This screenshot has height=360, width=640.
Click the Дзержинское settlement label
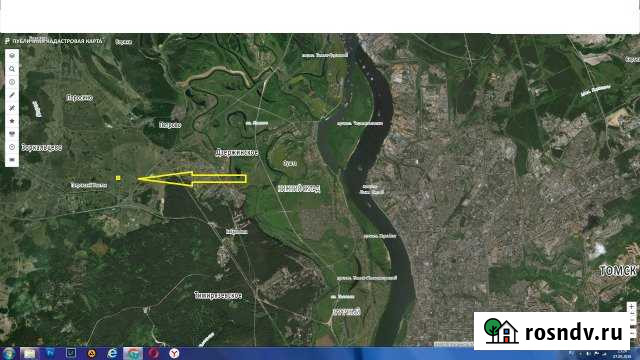tap(237, 153)
